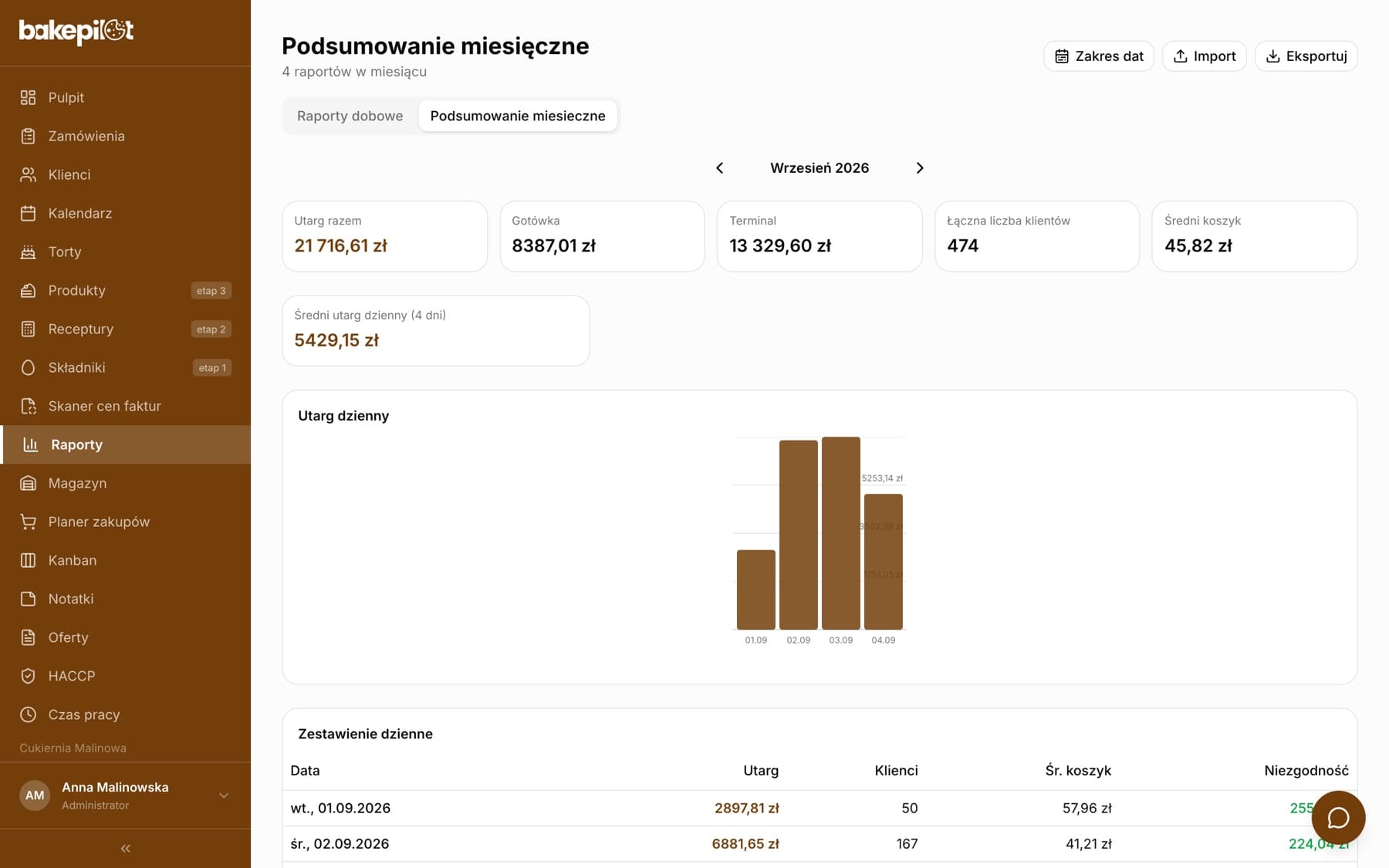Click the Raporty bar chart icon
Viewport: 1389px width, 868px height.
[x=31, y=444]
